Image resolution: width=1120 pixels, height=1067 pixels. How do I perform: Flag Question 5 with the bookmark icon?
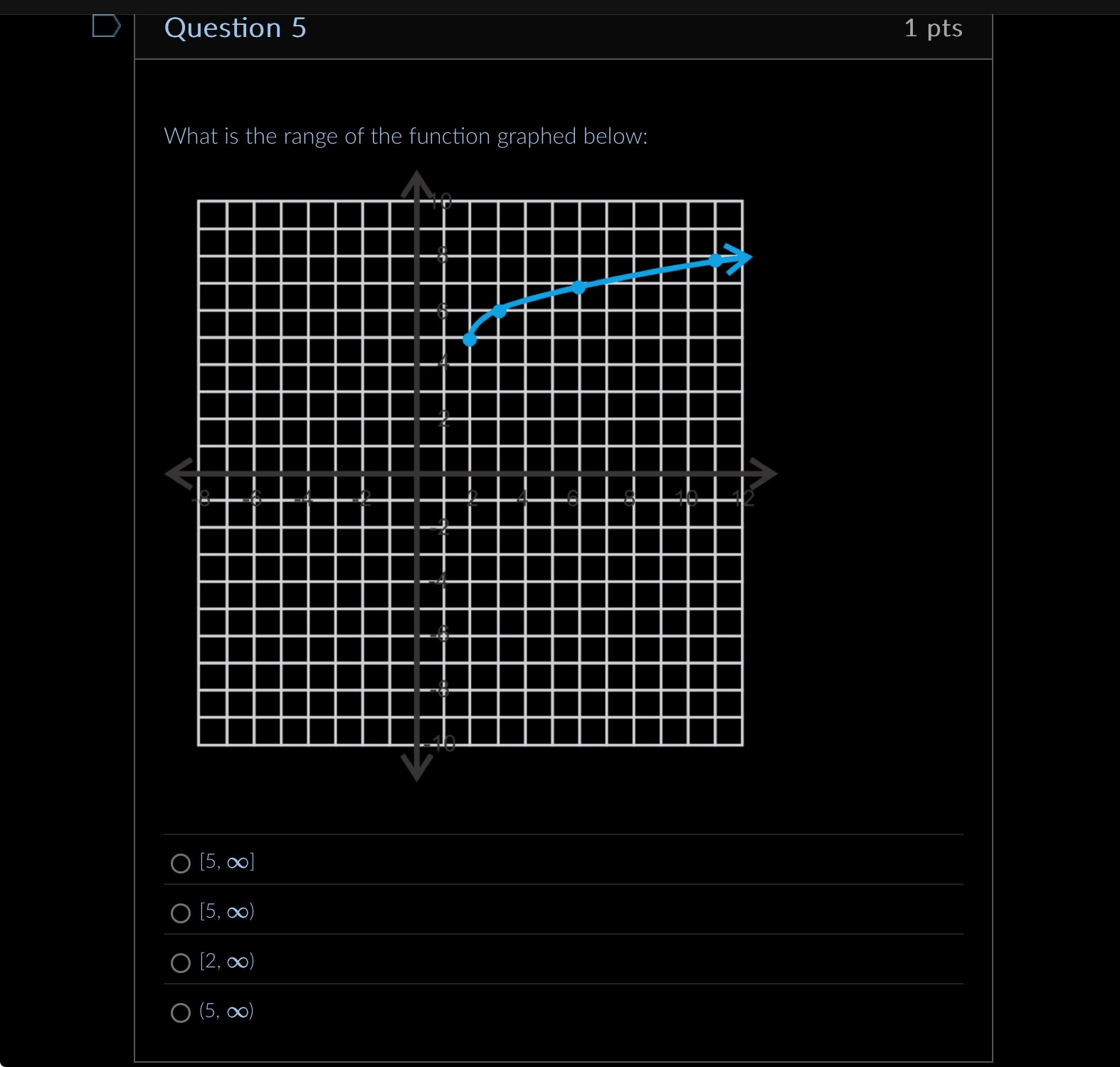[x=107, y=26]
